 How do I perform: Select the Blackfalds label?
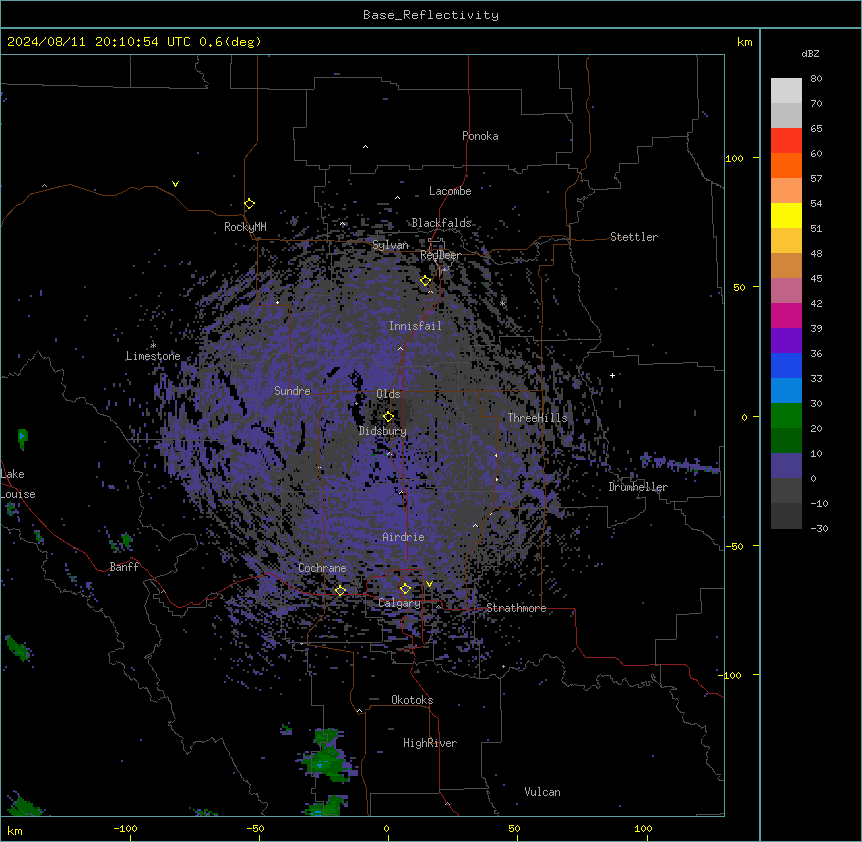441,223
